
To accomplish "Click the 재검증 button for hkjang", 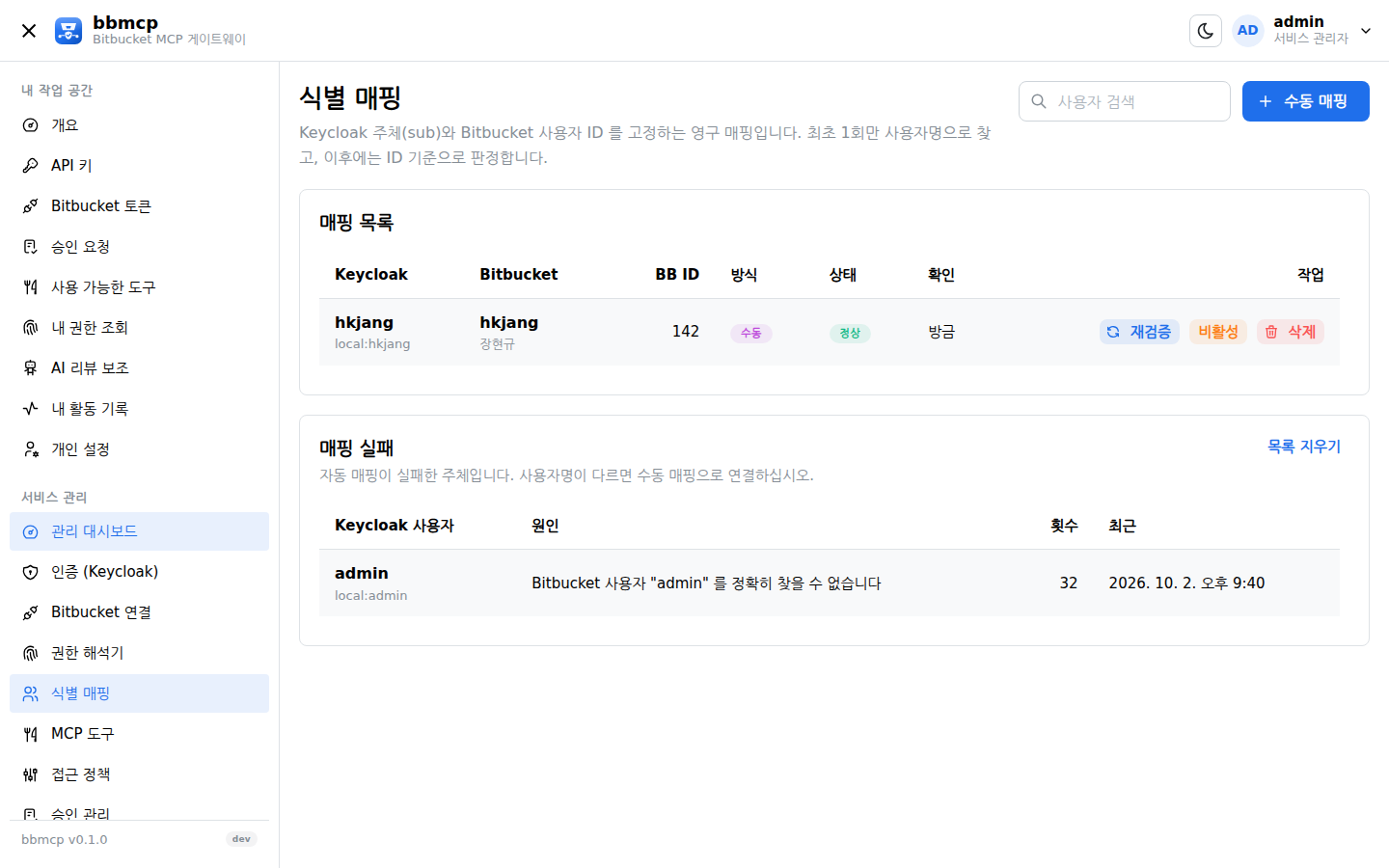I will pyautogui.click(x=1139, y=332).
